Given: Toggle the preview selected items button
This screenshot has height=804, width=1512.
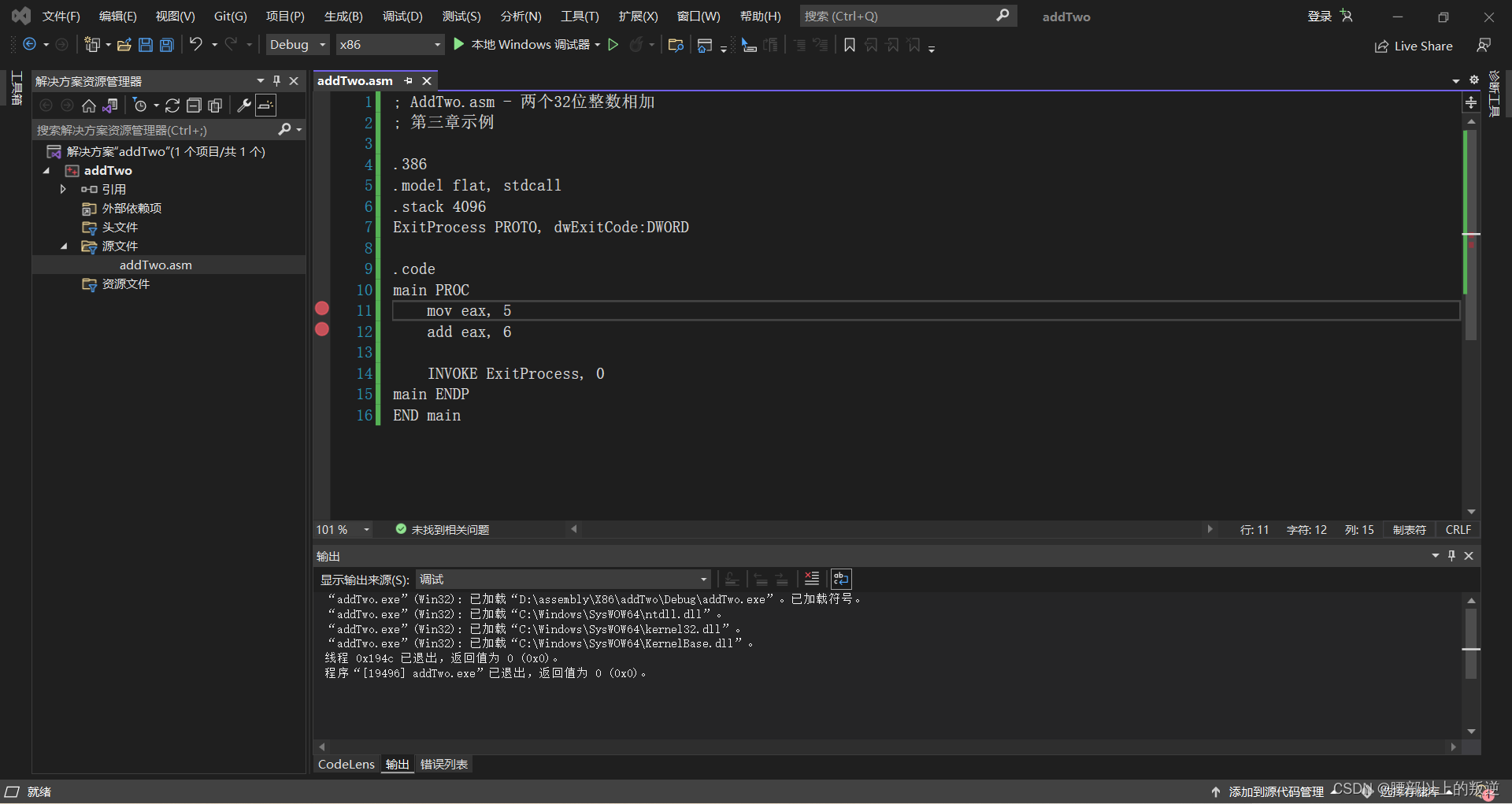Looking at the screenshot, I should [x=266, y=106].
